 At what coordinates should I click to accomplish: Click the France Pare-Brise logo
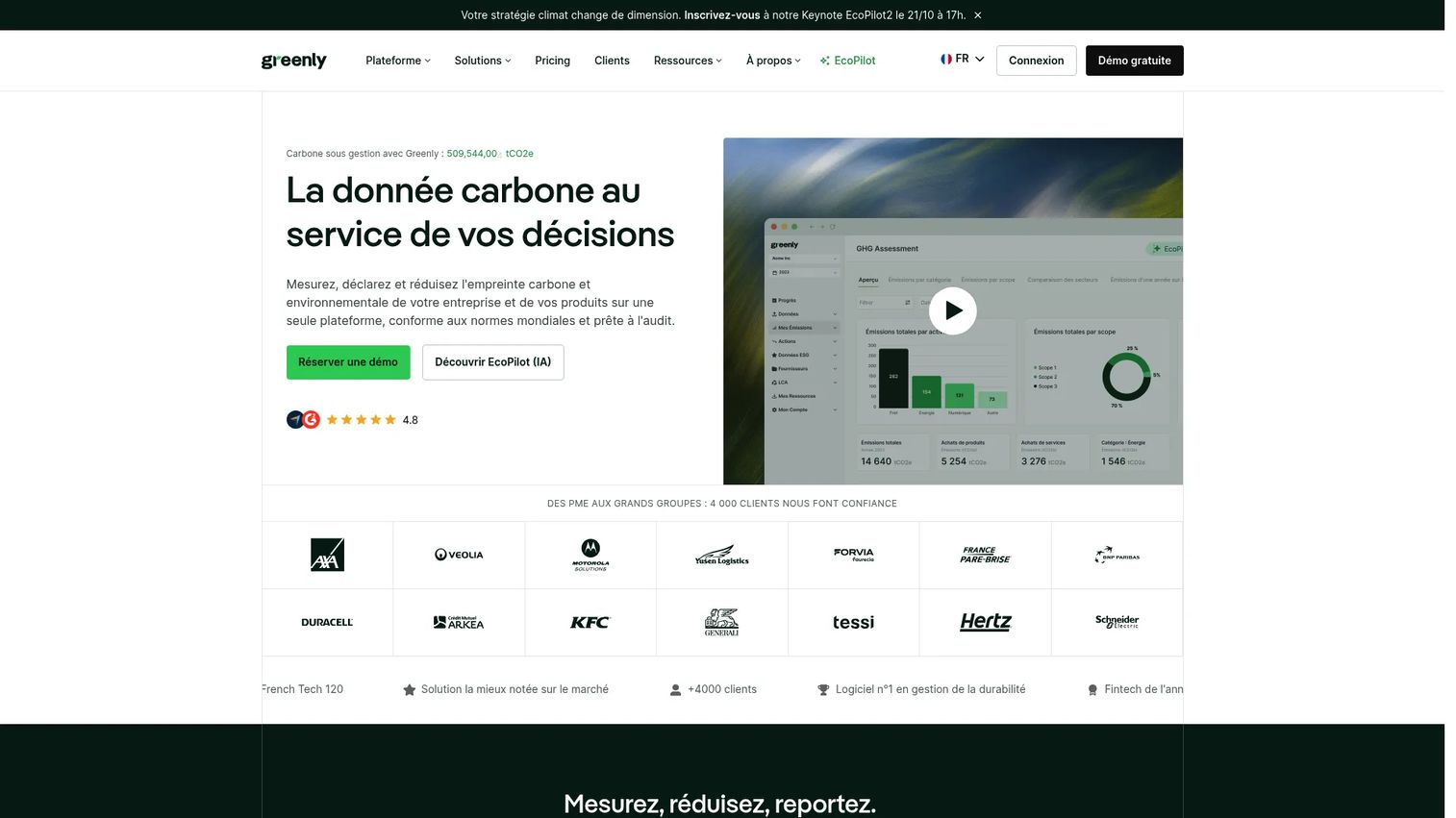tap(985, 555)
